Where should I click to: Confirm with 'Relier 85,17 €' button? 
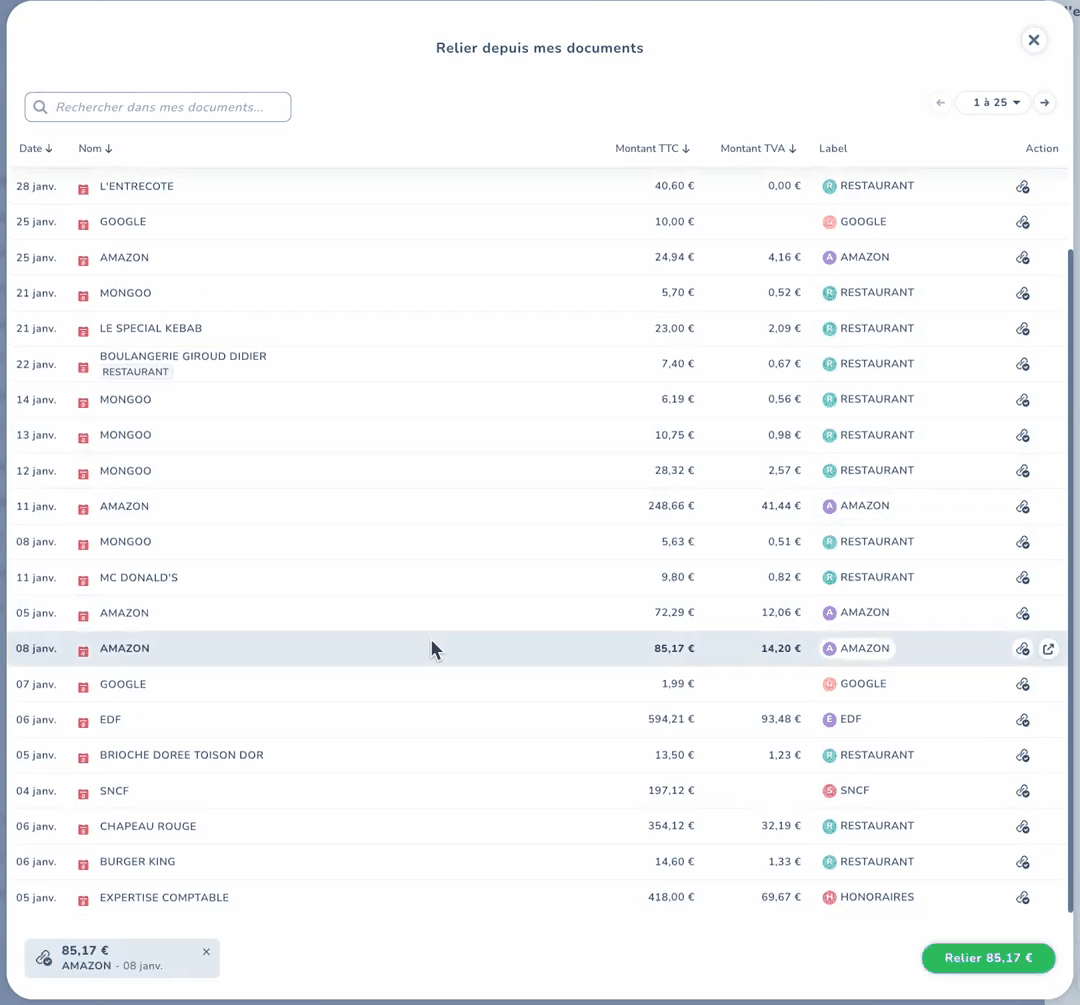pos(988,958)
